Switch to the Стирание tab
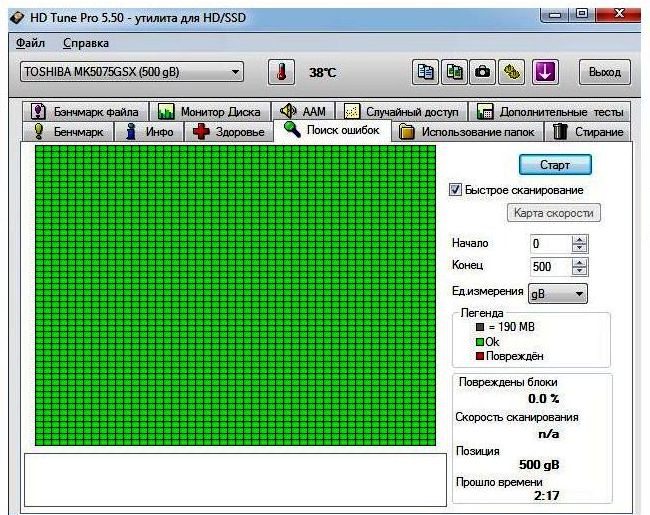Screen dimensions: 650x515 pyautogui.click(x=588, y=132)
